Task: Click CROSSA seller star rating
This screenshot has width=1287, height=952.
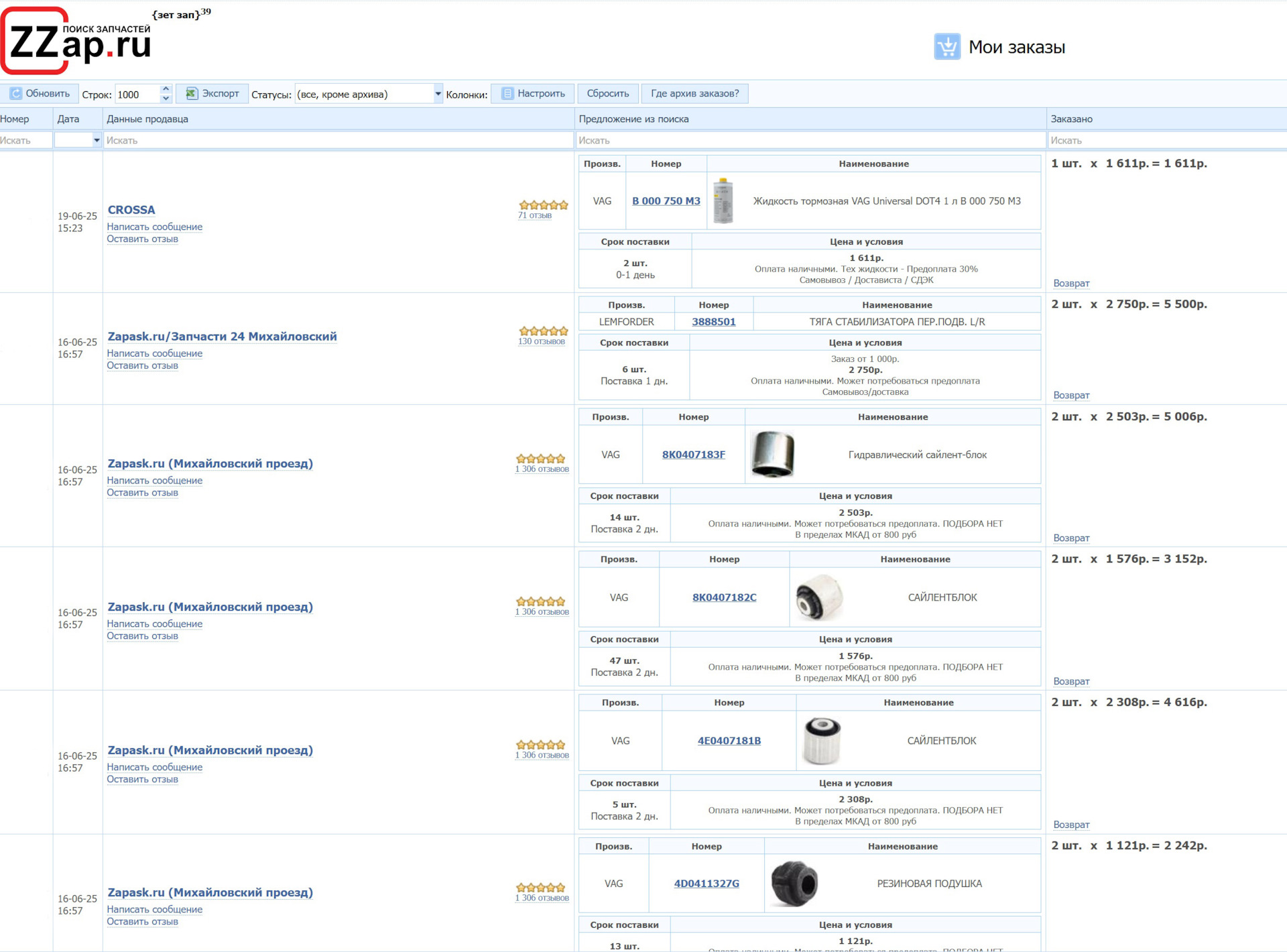Action: 543,205
